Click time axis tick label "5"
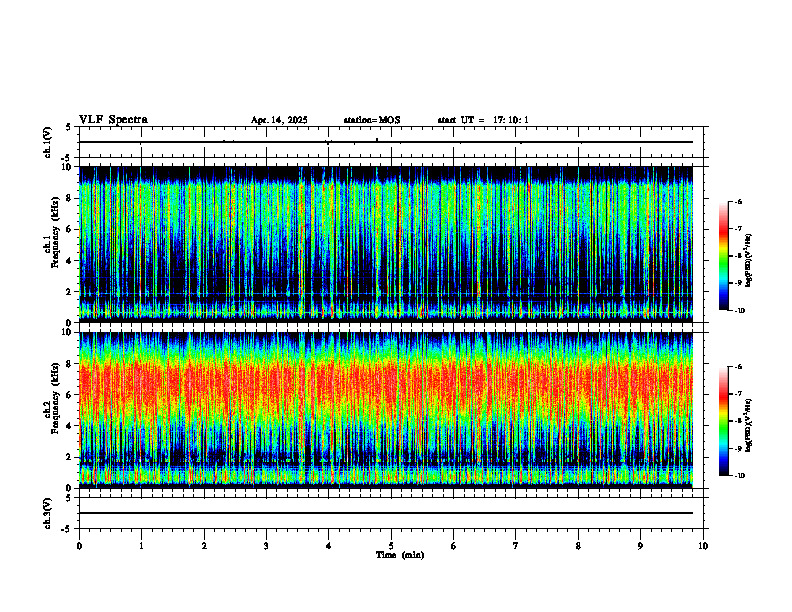 391,546
